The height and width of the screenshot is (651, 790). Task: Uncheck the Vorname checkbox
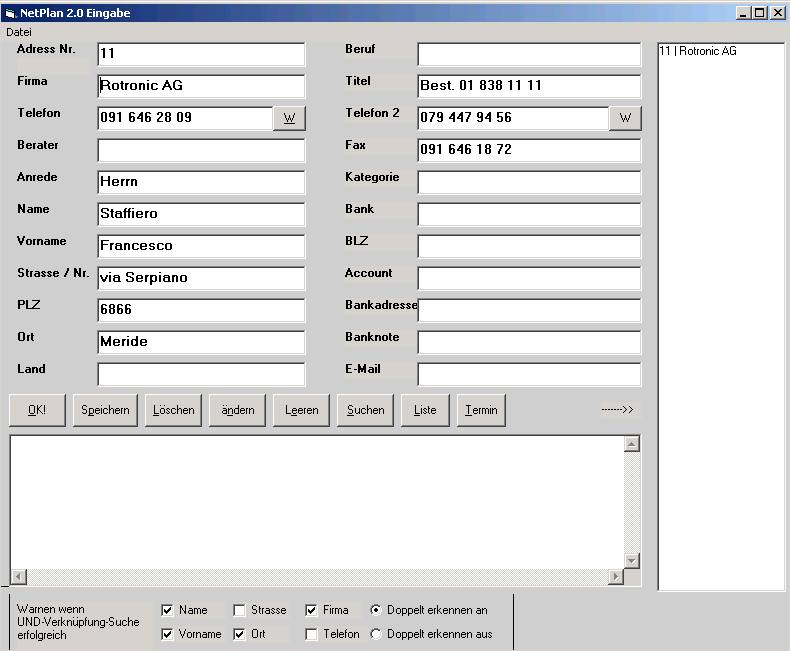pyautogui.click(x=167, y=634)
